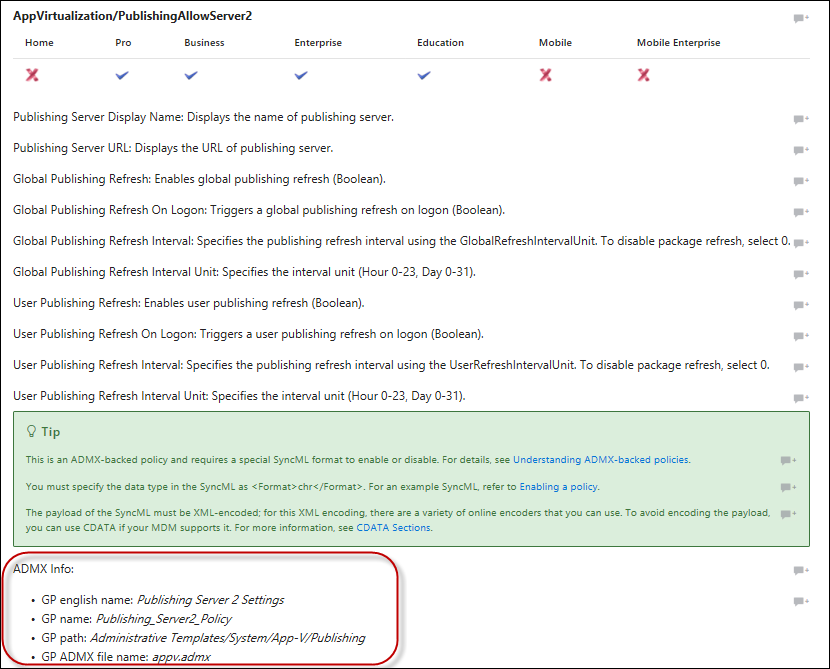Click comment icon next to CDATA payload tip
830x669 pixels.
coord(788,514)
